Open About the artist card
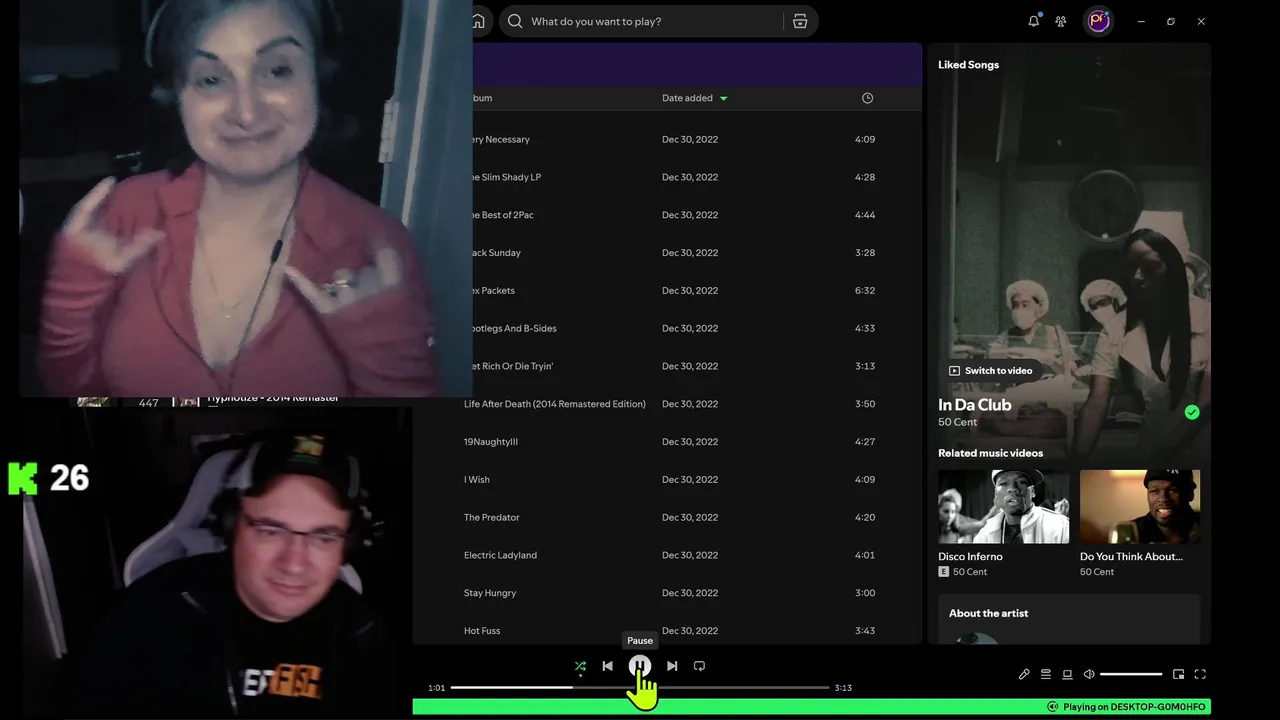This screenshot has height=720, width=1280. coord(1069,620)
